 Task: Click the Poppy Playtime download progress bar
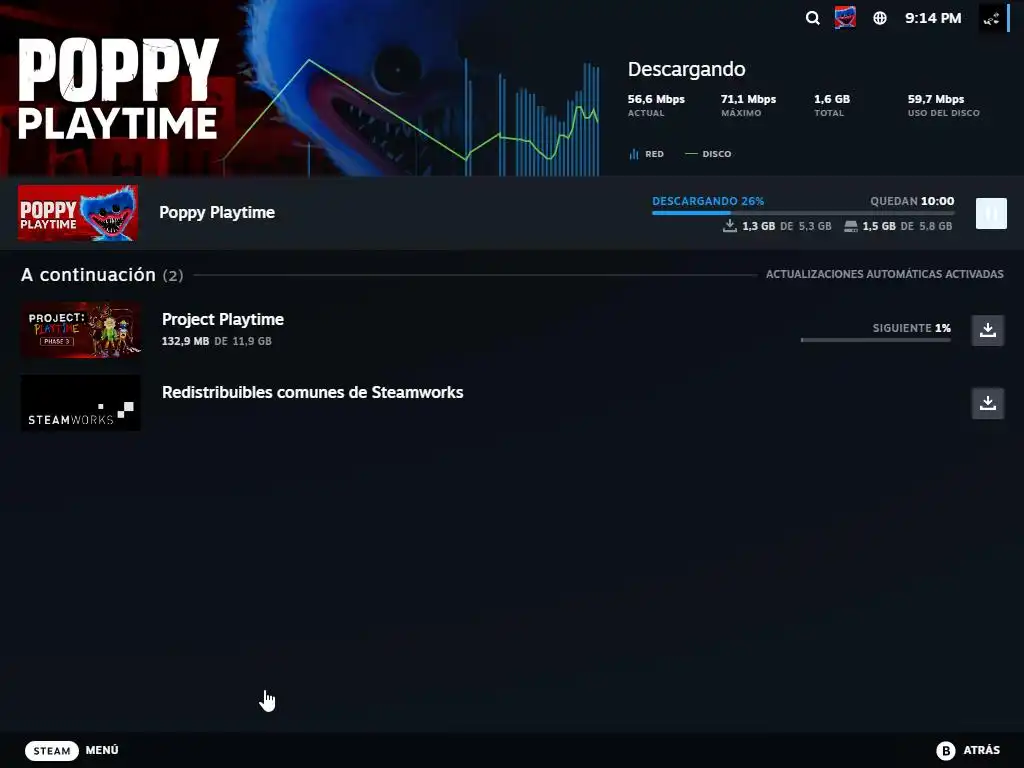(x=803, y=213)
